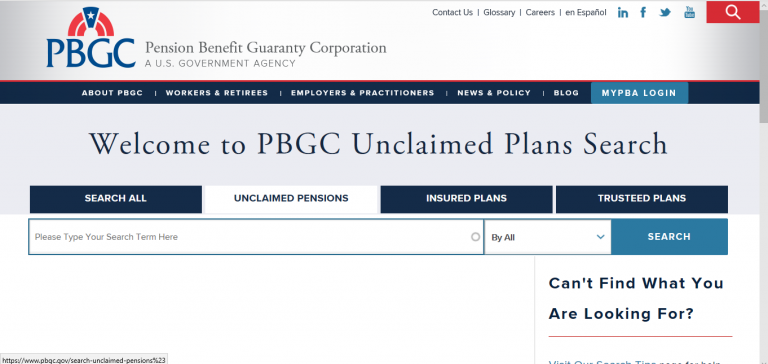Screen dimensions: 768x364
Task: Switch to the Insured Plans tab
Action: pos(466,199)
